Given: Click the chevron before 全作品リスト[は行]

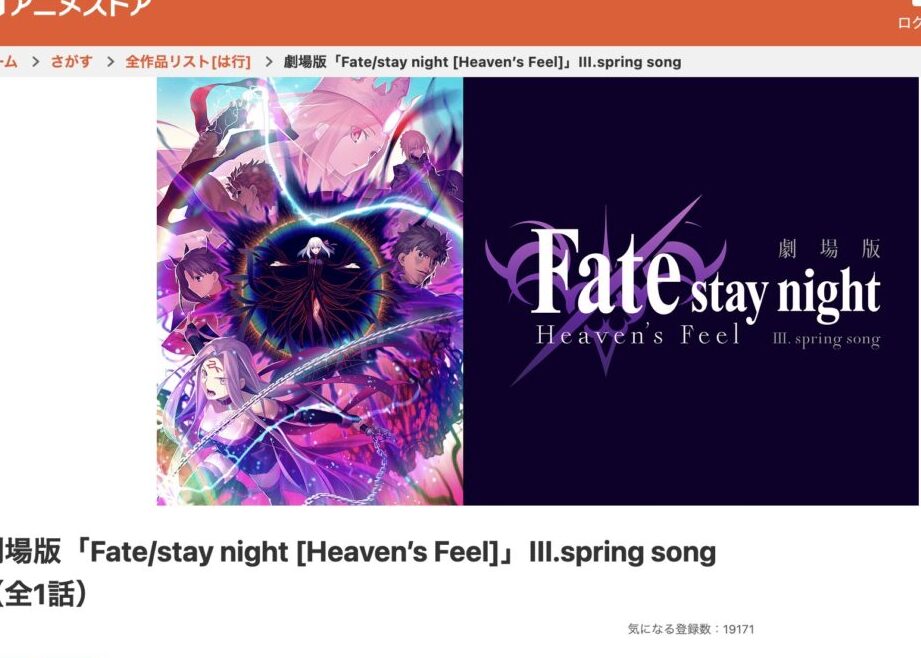Looking at the screenshot, I should click(110, 62).
